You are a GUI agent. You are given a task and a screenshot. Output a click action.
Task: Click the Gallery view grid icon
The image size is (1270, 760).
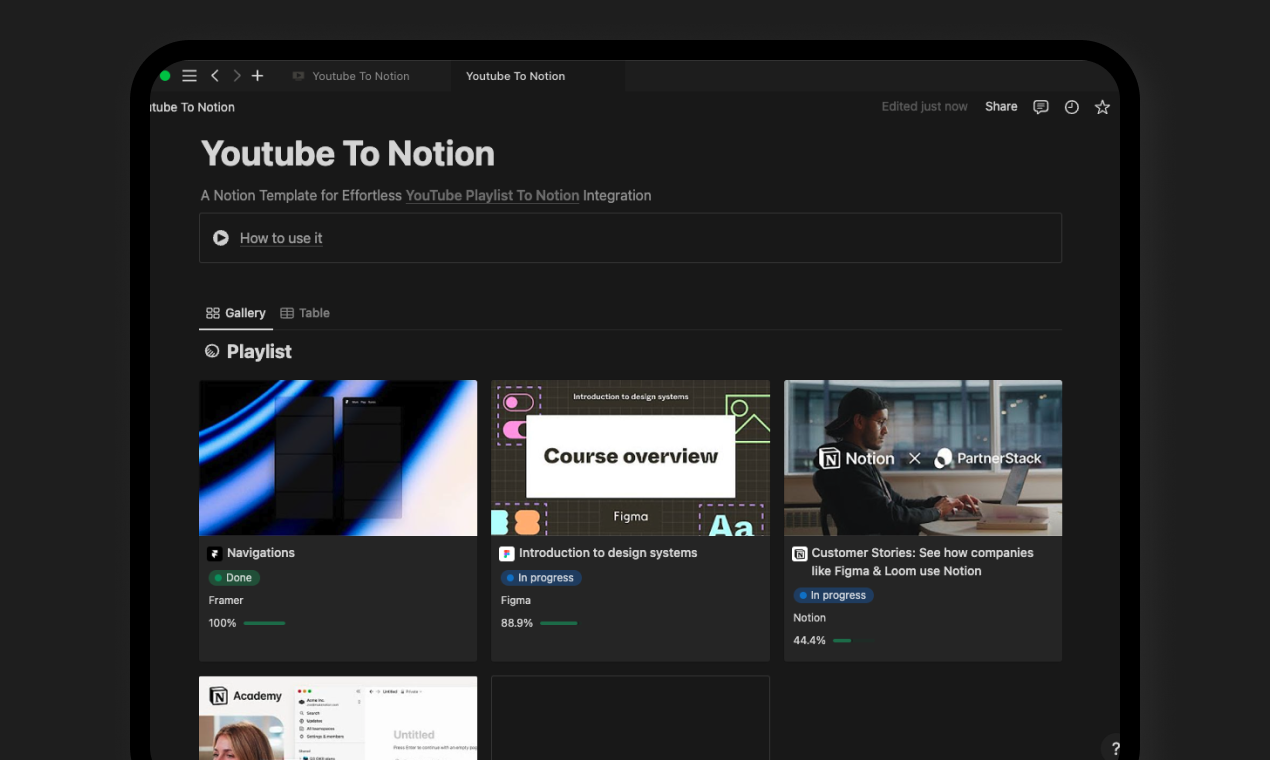pyautogui.click(x=212, y=313)
